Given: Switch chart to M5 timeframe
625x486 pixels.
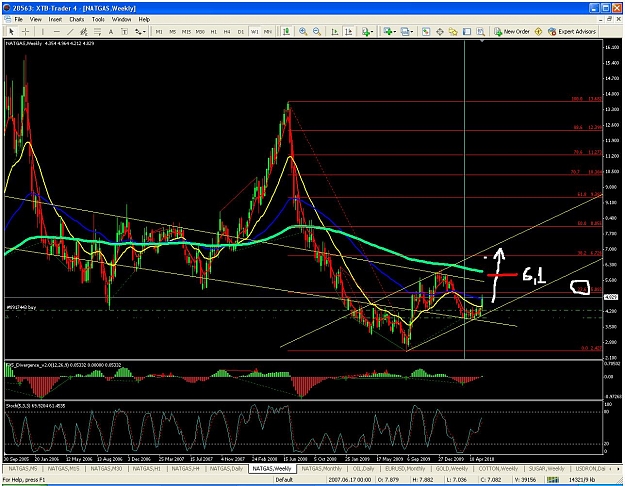Looking at the screenshot, I should coord(172,31).
